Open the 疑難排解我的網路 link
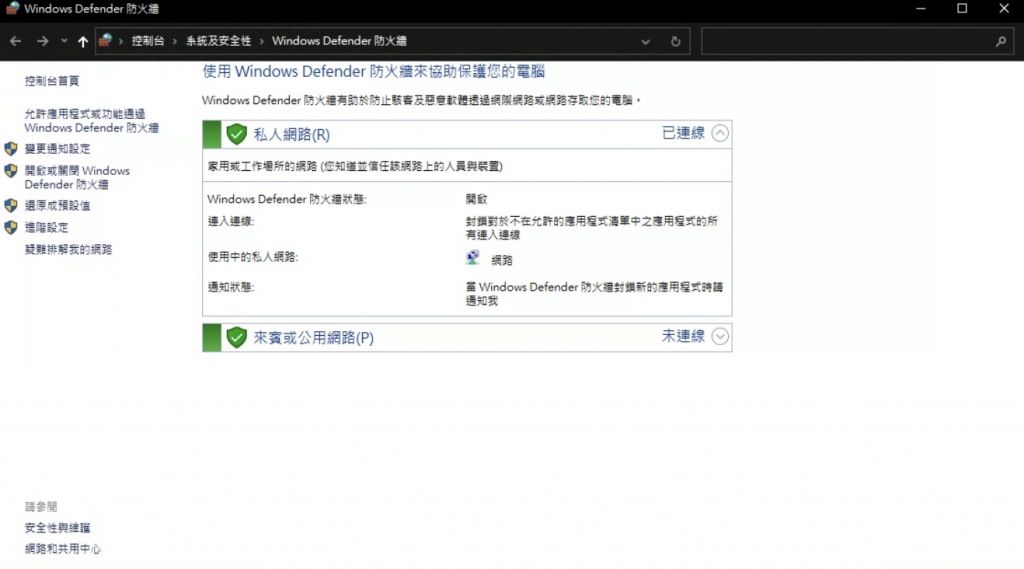The image size is (1024, 569). coord(69,250)
